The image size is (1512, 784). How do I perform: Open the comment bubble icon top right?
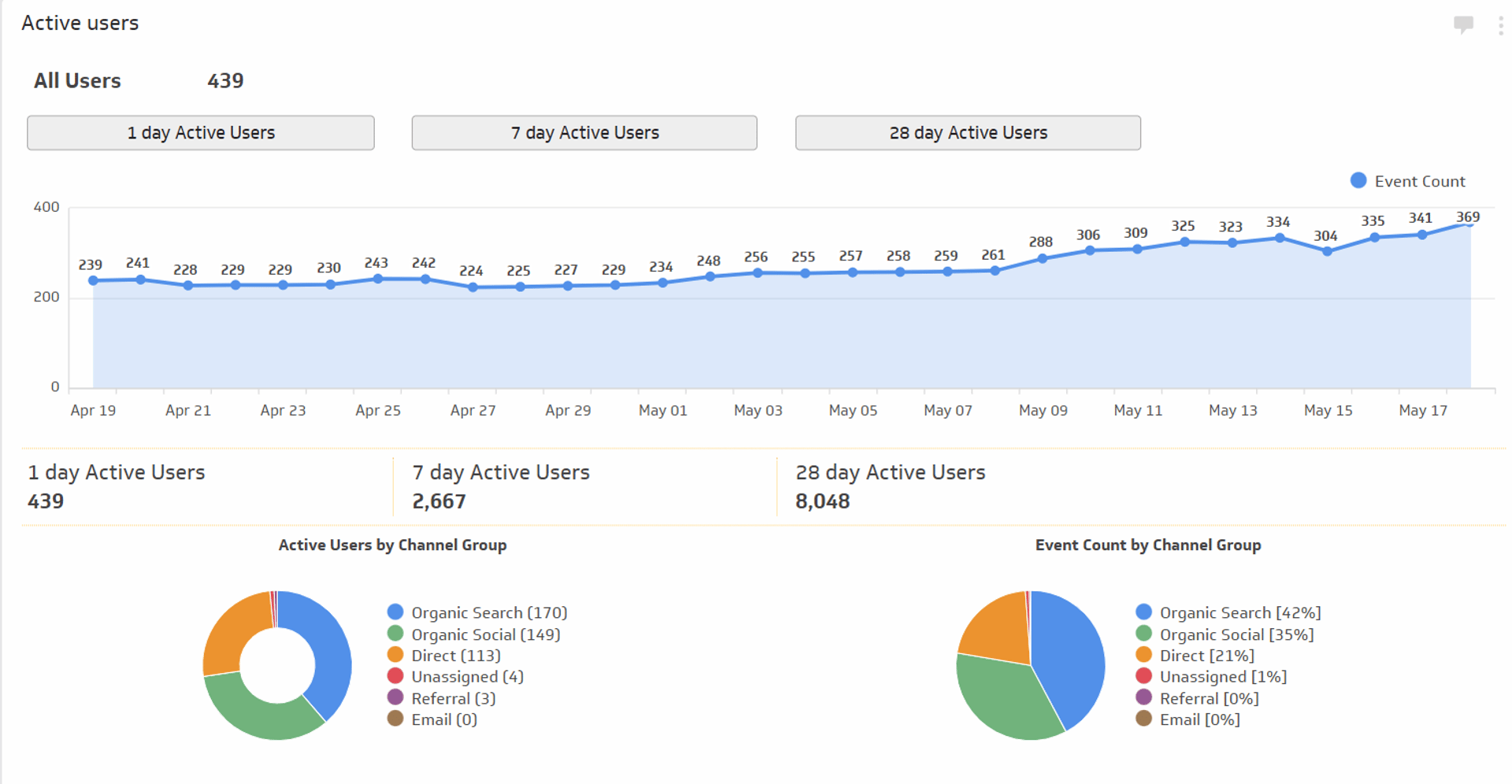point(1465,24)
